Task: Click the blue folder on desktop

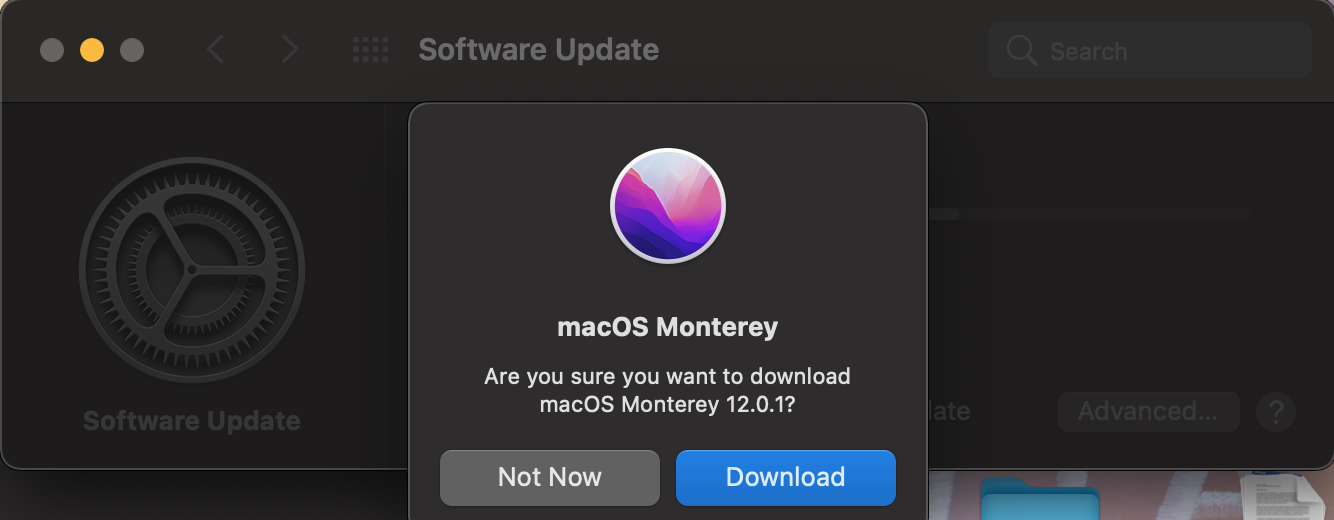Action: point(1040,500)
